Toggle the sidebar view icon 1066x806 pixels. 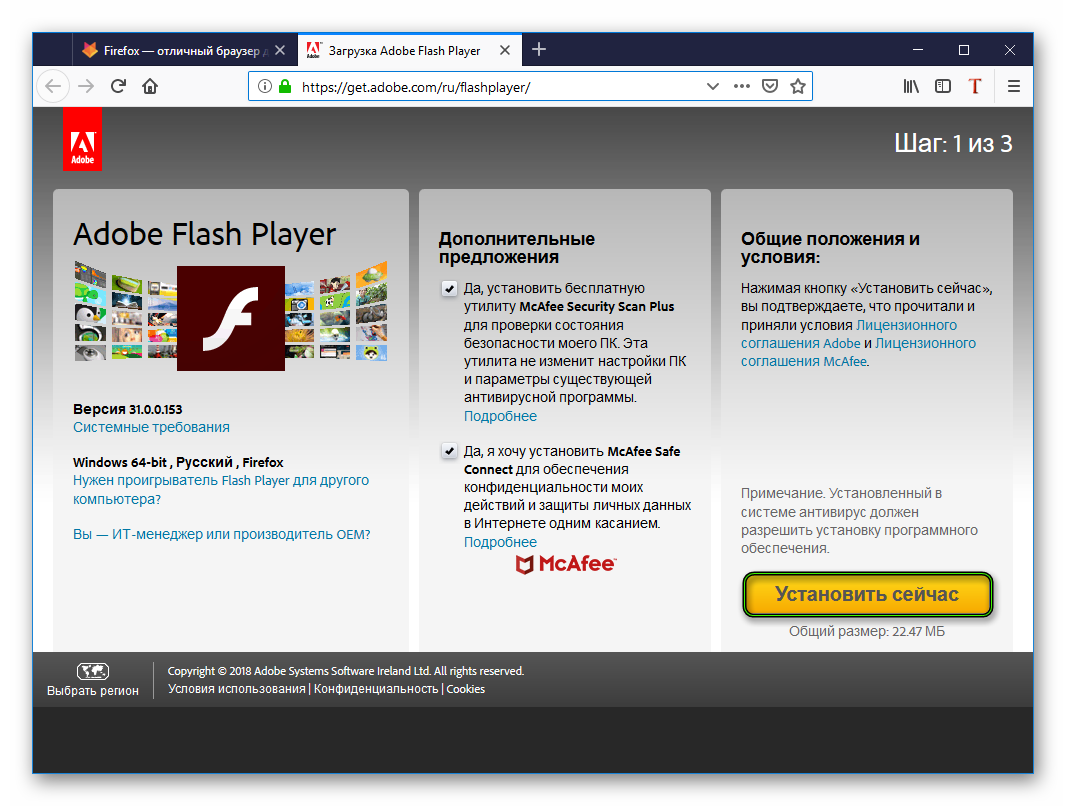943,86
